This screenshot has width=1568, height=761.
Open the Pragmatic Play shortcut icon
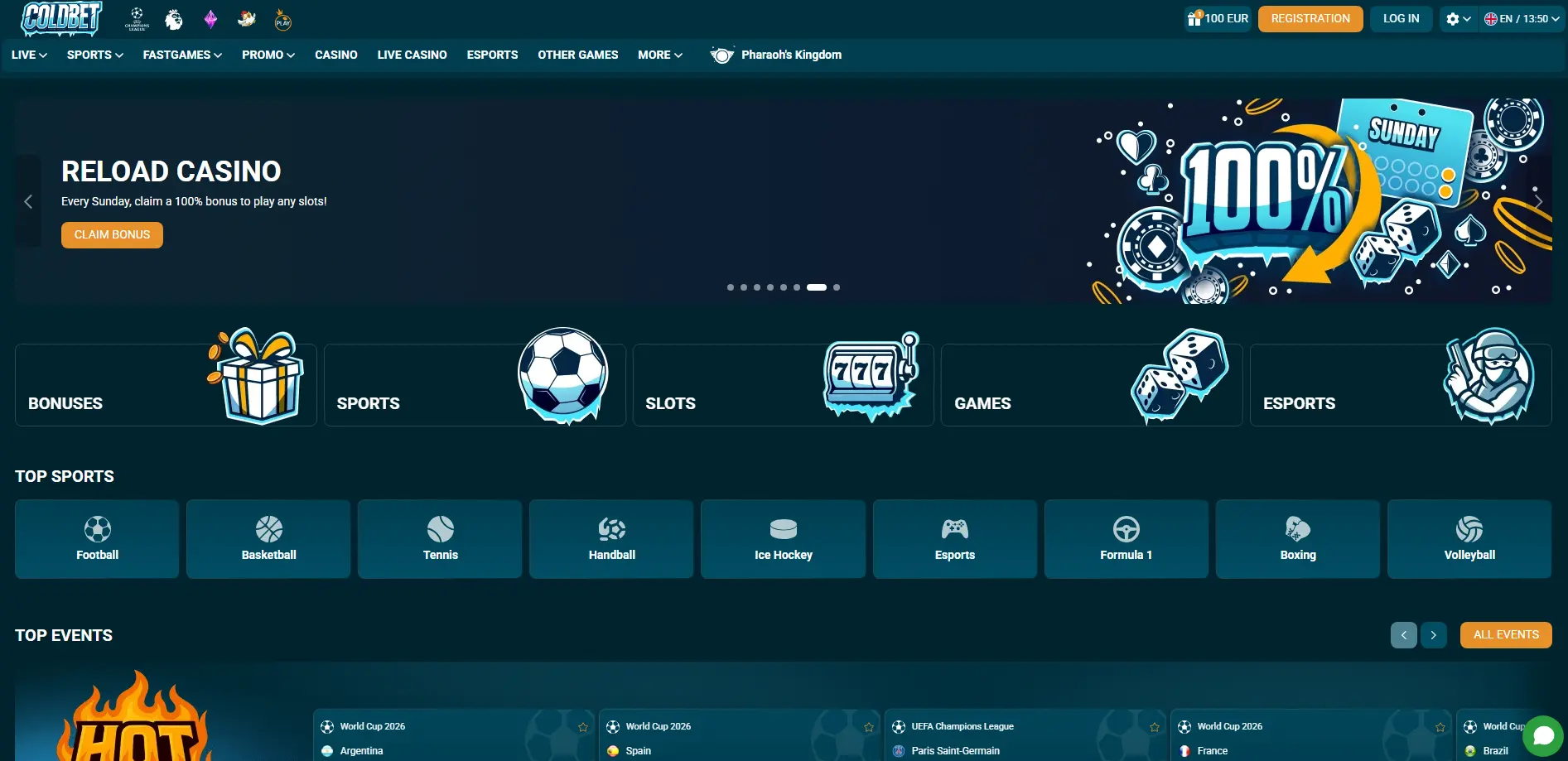pyautogui.click(x=283, y=19)
